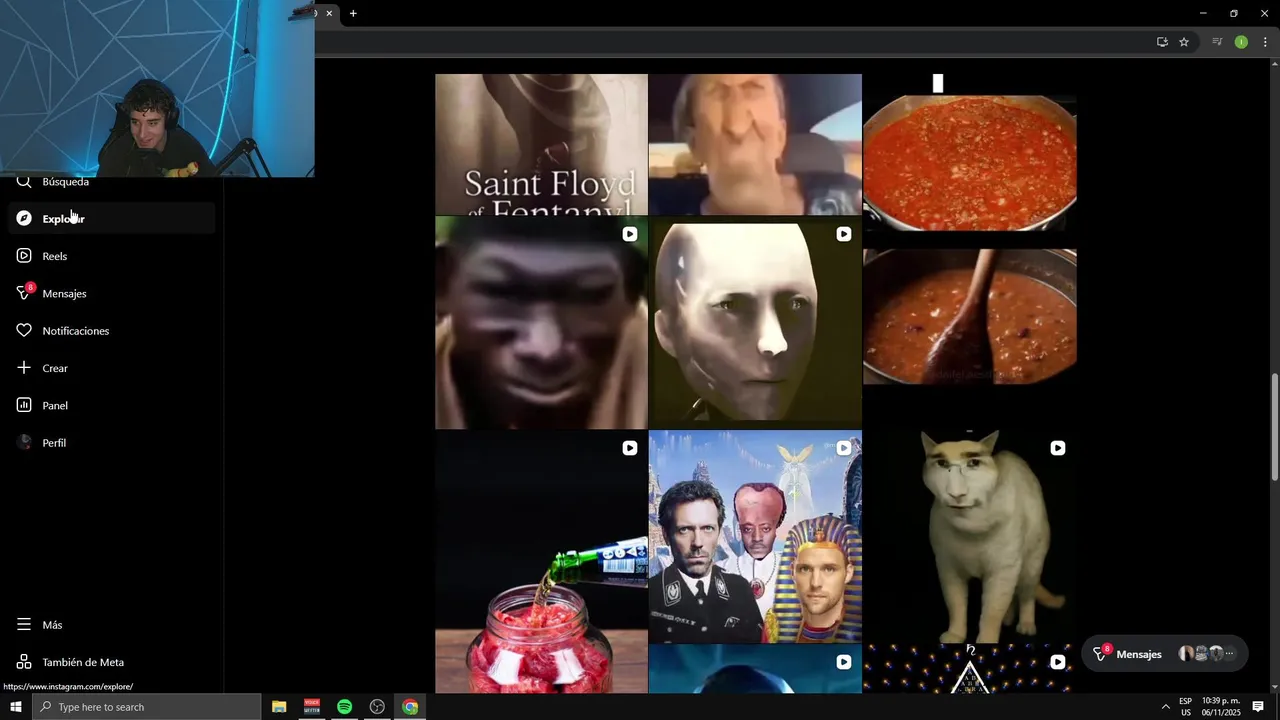Open the bald pale mannequin head reel
This screenshot has width=1280, height=720.
click(755, 323)
